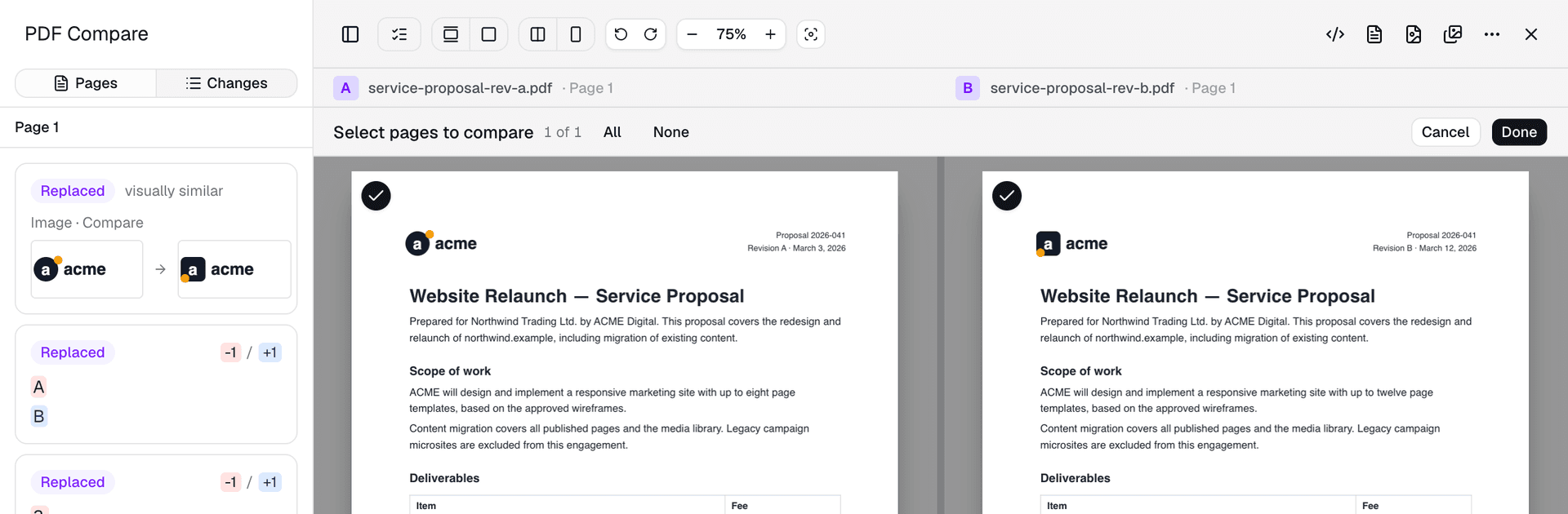Toggle the sidebar panel icon
This screenshot has height=514, width=1568.
click(350, 34)
